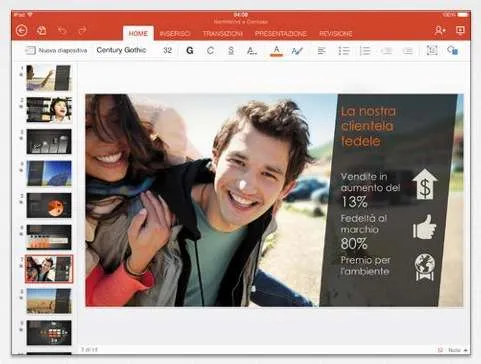Open the Century Gothic font dropdown

click(121, 50)
